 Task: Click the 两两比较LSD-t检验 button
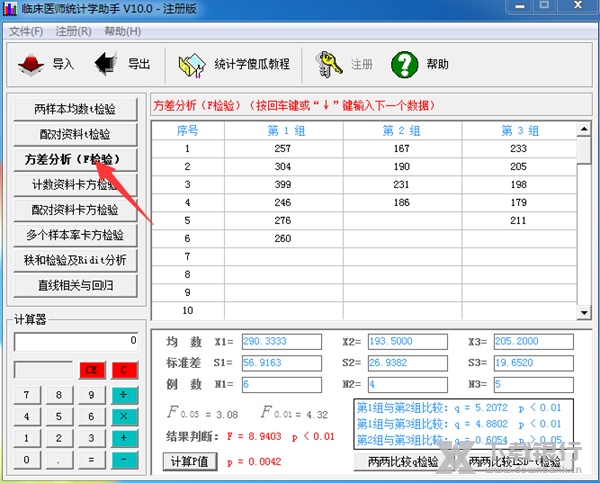pos(514,462)
